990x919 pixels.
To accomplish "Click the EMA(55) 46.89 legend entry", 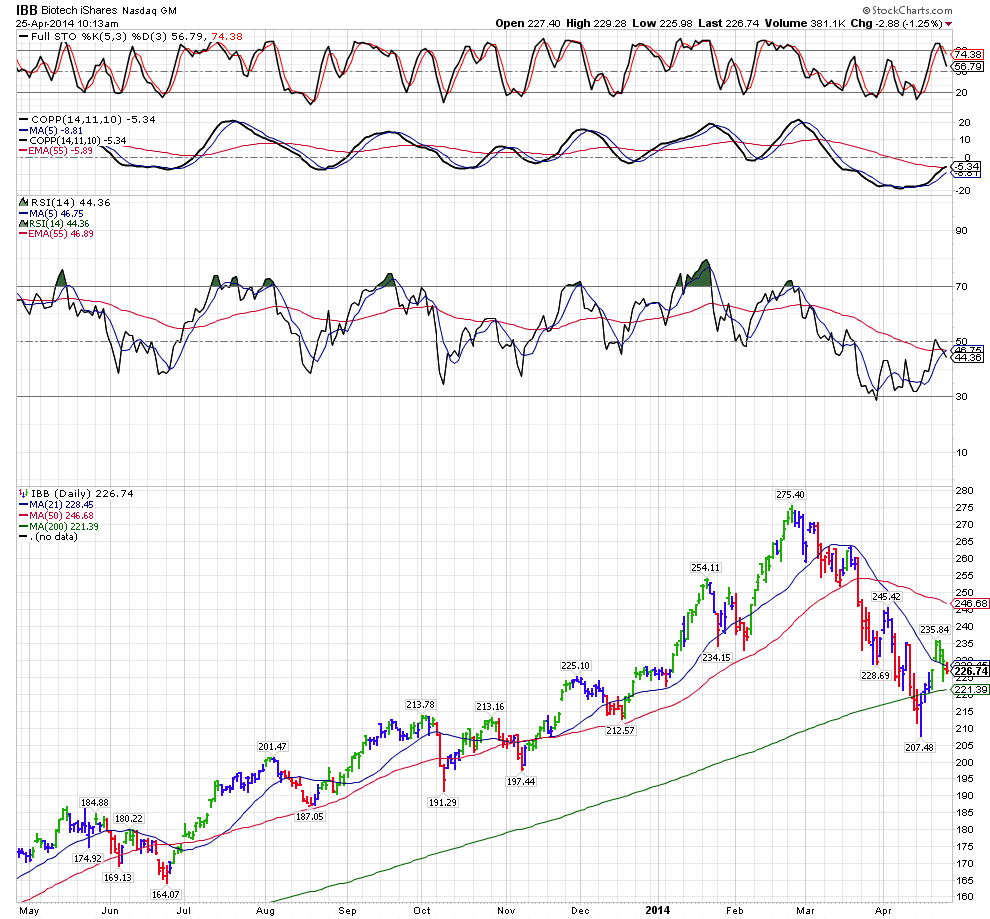I will click(x=56, y=233).
